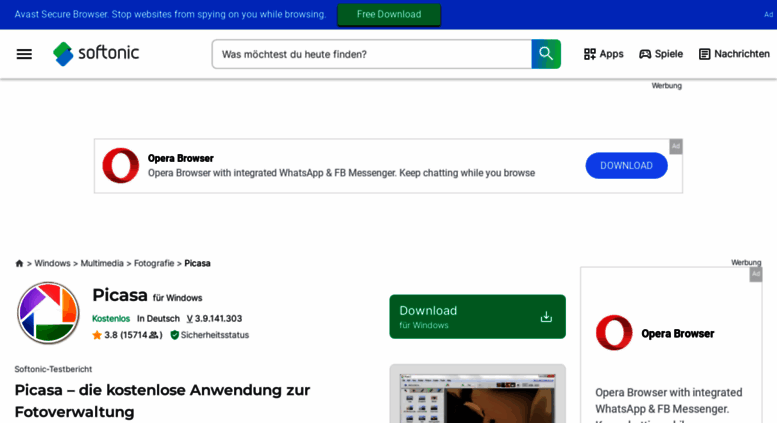Click the Opera logo in the sidebar ad
This screenshot has height=423, width=777.
614,333
